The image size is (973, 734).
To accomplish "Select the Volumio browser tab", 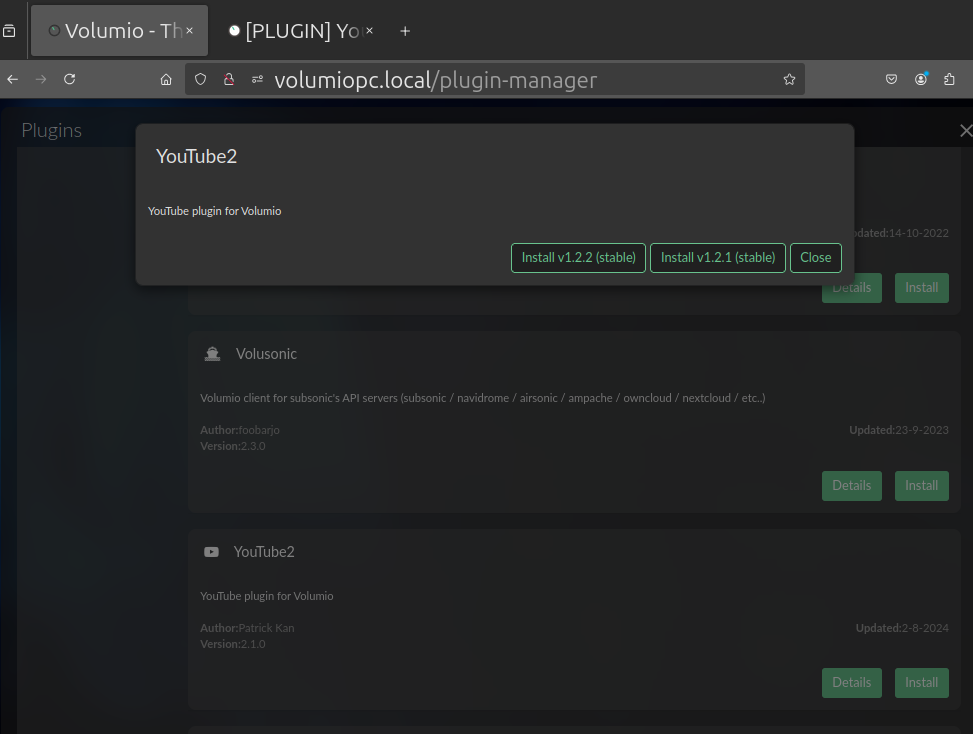I will 120,31.
